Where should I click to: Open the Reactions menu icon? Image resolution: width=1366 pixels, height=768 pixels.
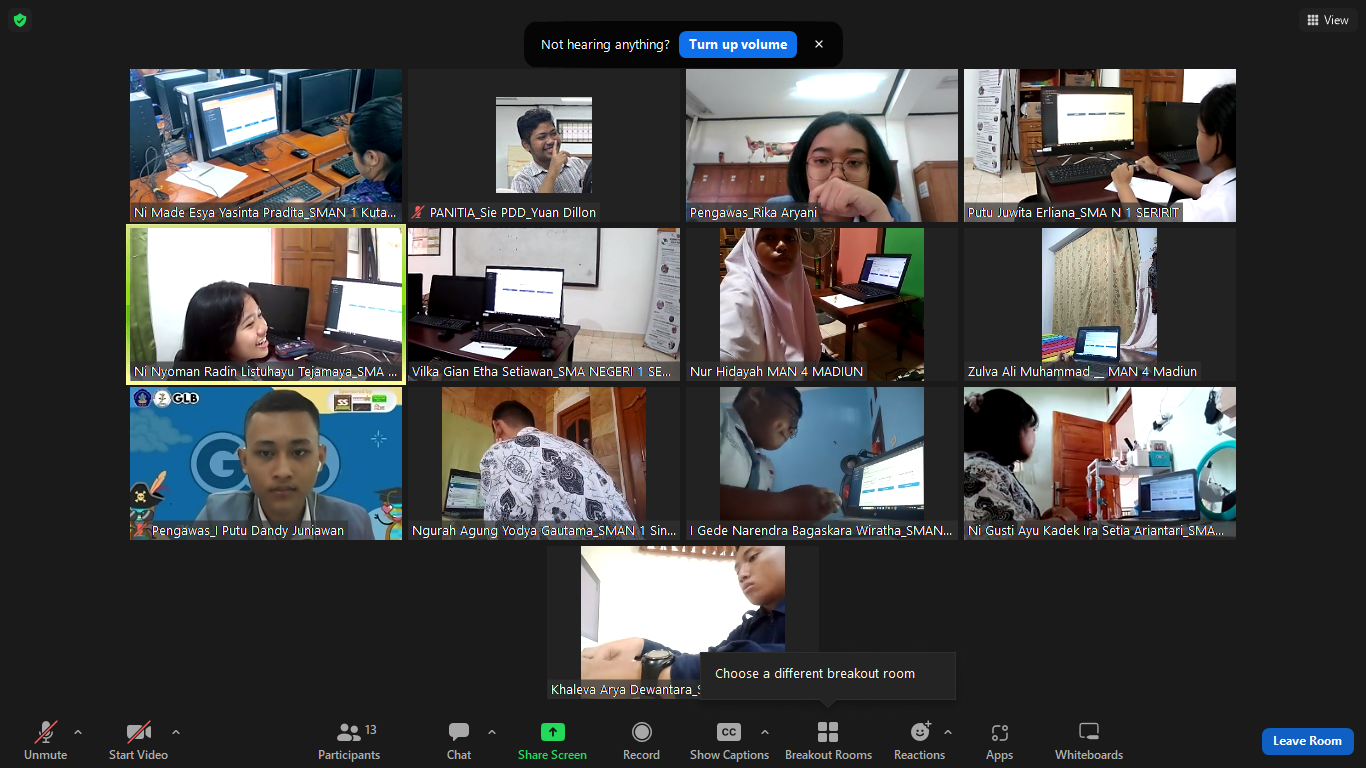click(919, 733)
